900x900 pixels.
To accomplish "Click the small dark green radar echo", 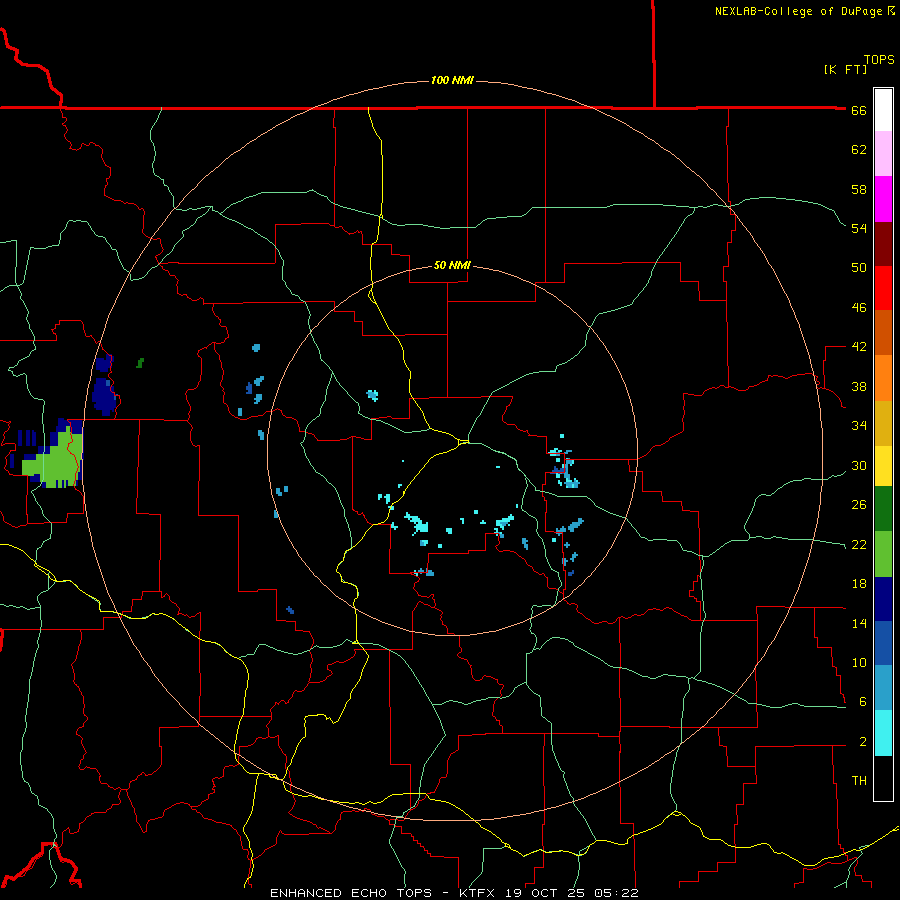I will 140,363.
